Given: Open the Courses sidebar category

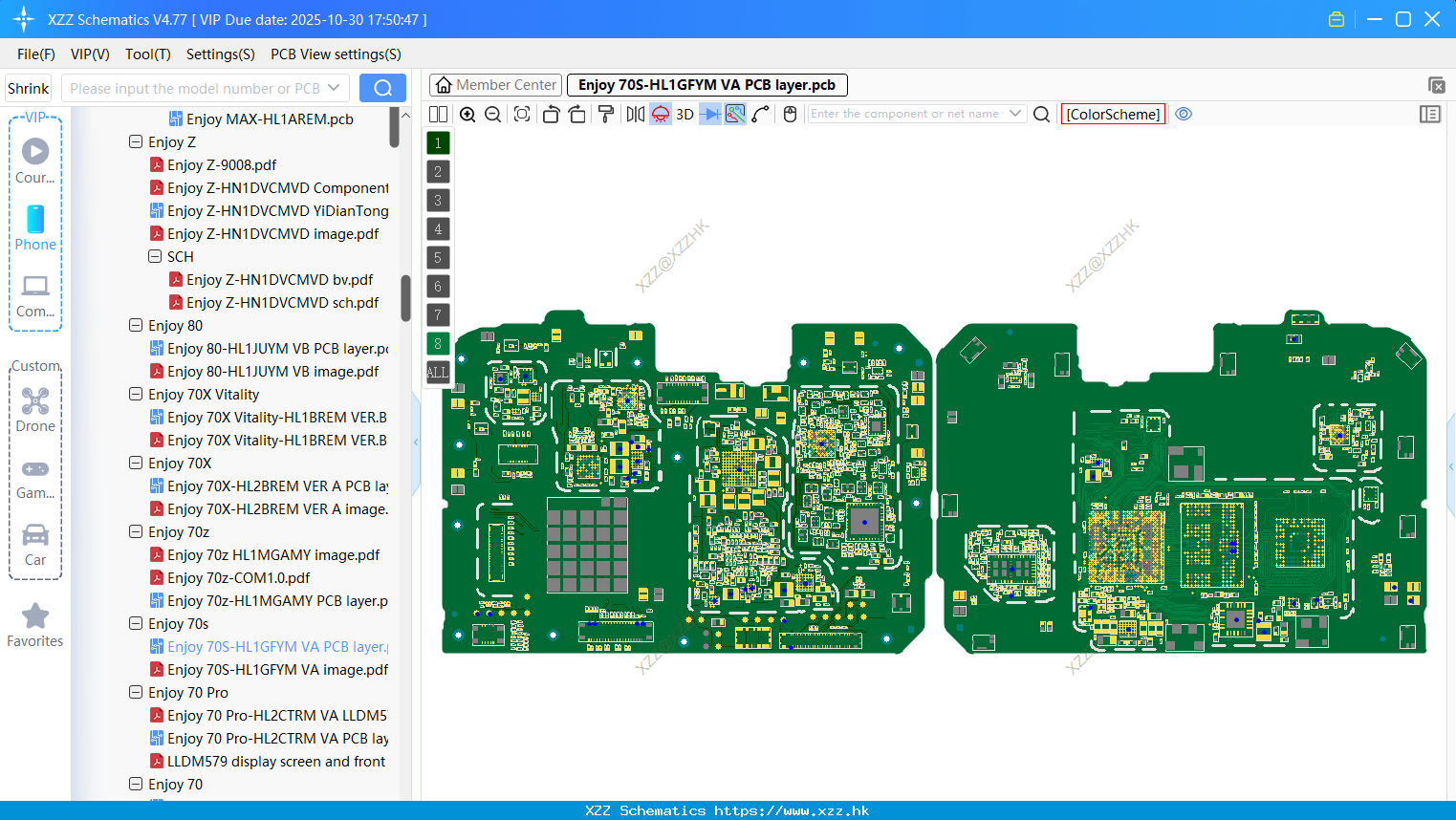Looking at the screenshot, I should (x=35, y=161).
